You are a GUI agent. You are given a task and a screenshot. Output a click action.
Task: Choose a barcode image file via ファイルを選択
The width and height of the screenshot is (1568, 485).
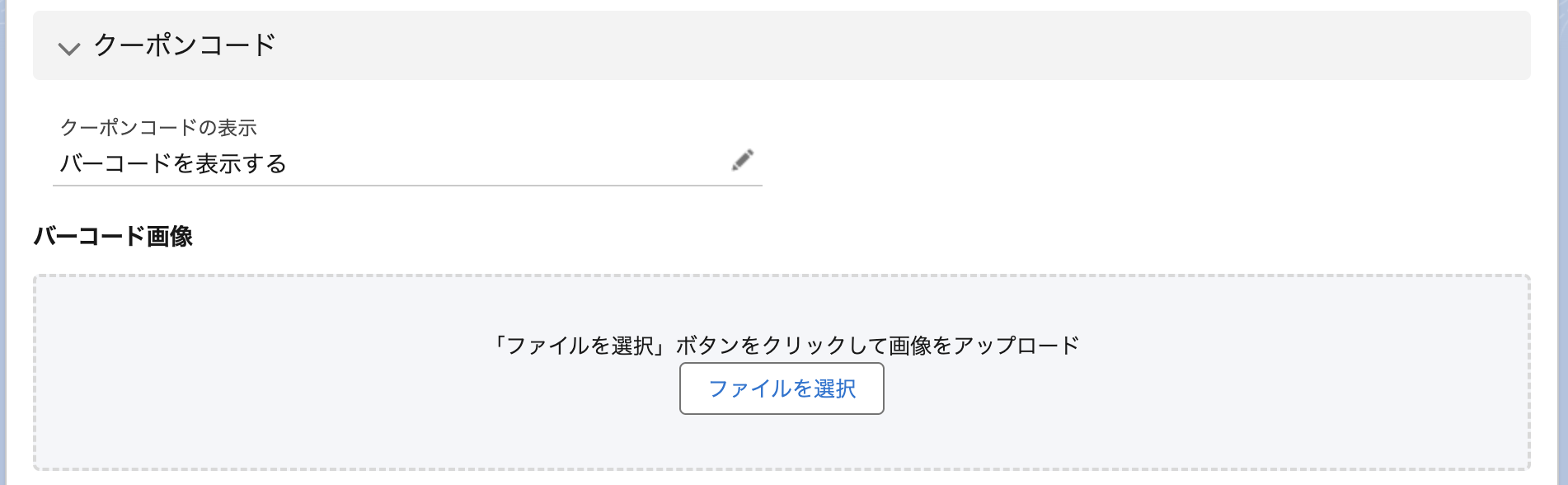coord(782,388)
